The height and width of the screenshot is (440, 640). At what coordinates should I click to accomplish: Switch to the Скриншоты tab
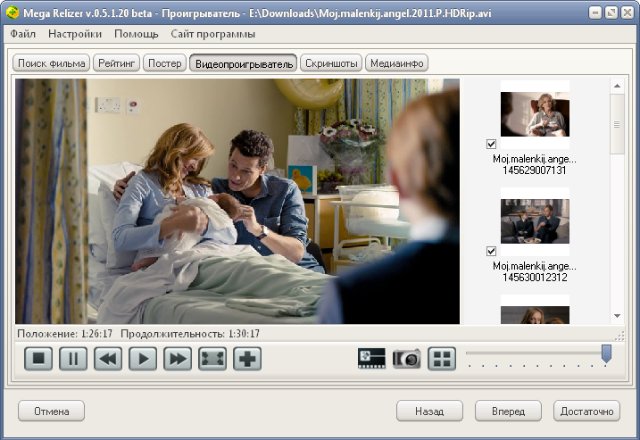tap(331, 63)
